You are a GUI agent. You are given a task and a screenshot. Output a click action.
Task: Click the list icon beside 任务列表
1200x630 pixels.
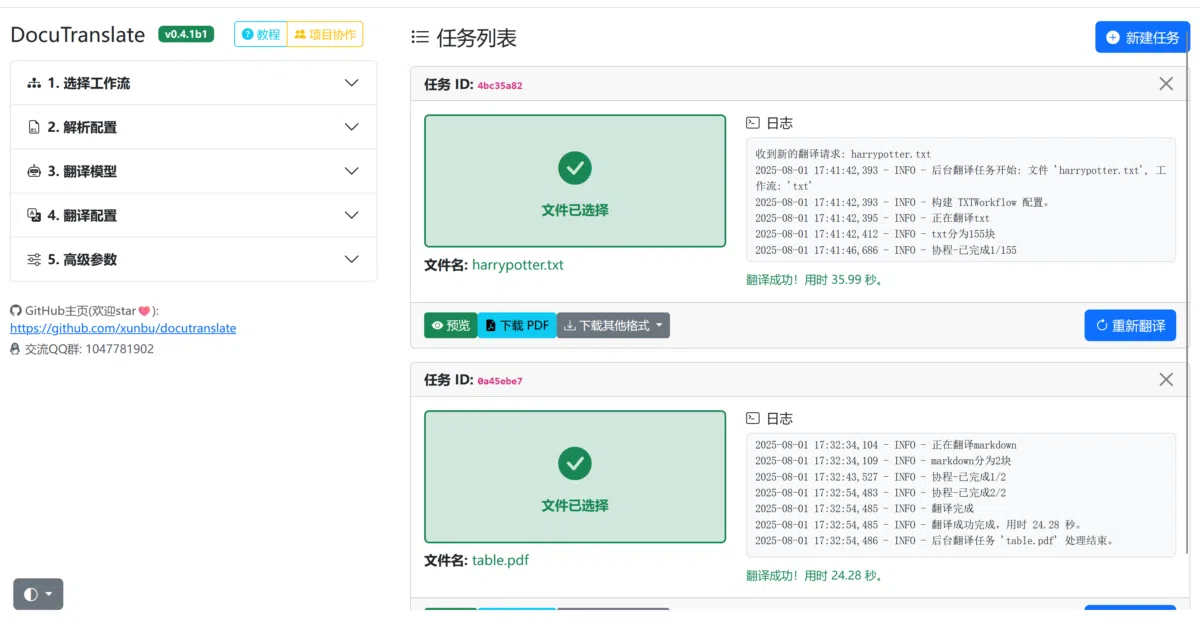point(420,38)
